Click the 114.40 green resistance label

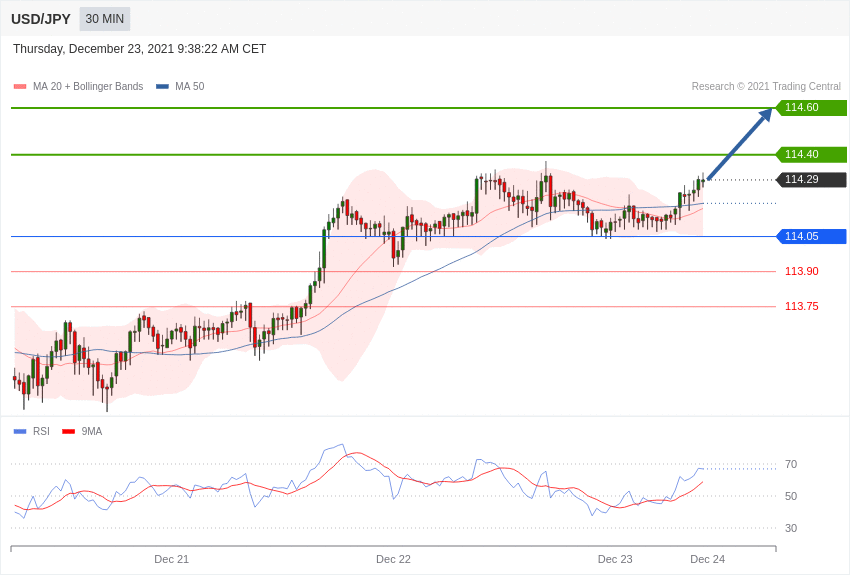[x=811, y=154]
